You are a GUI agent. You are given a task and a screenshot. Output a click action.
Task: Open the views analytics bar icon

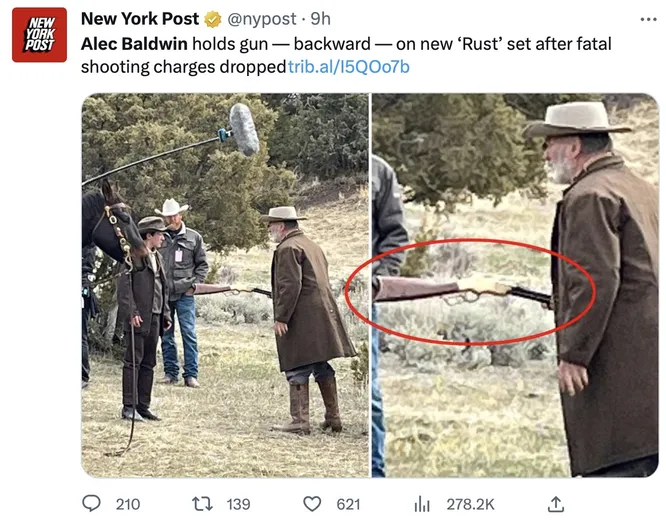pos(422,505)
